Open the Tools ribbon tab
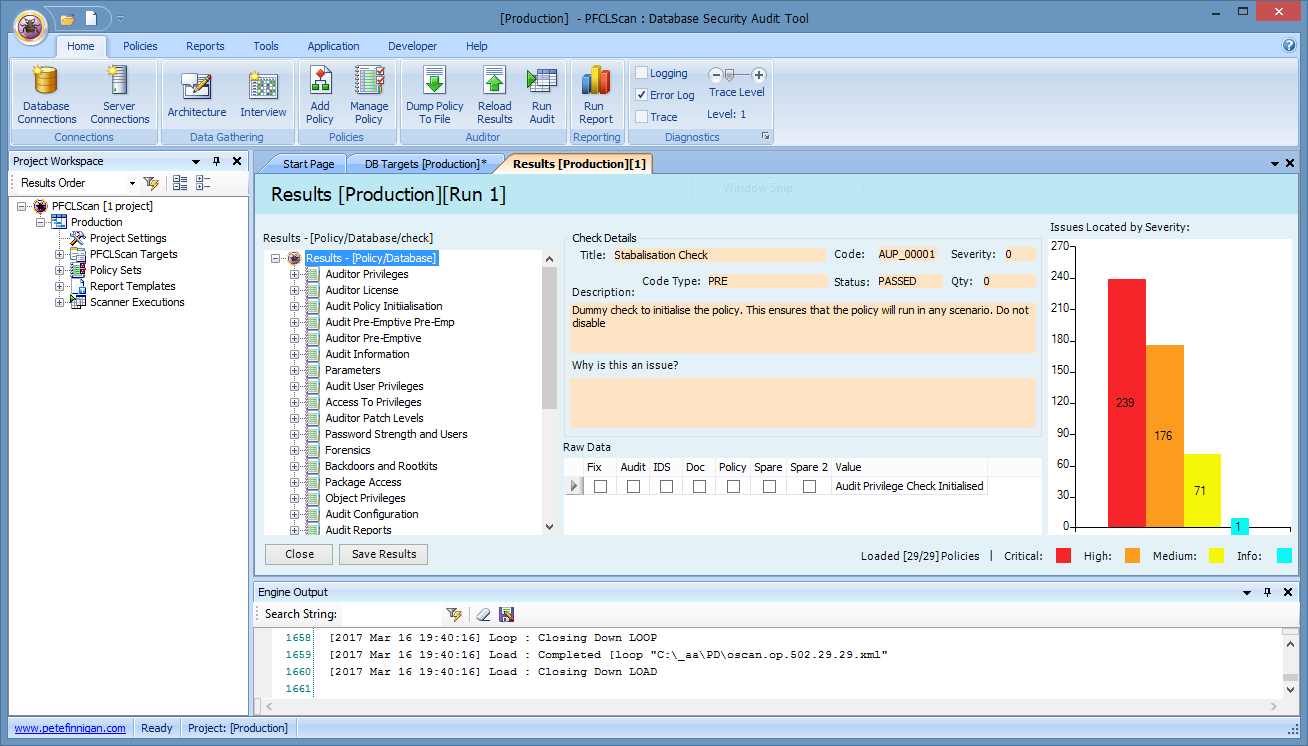 pyautogui.click(x=266, y=46)
